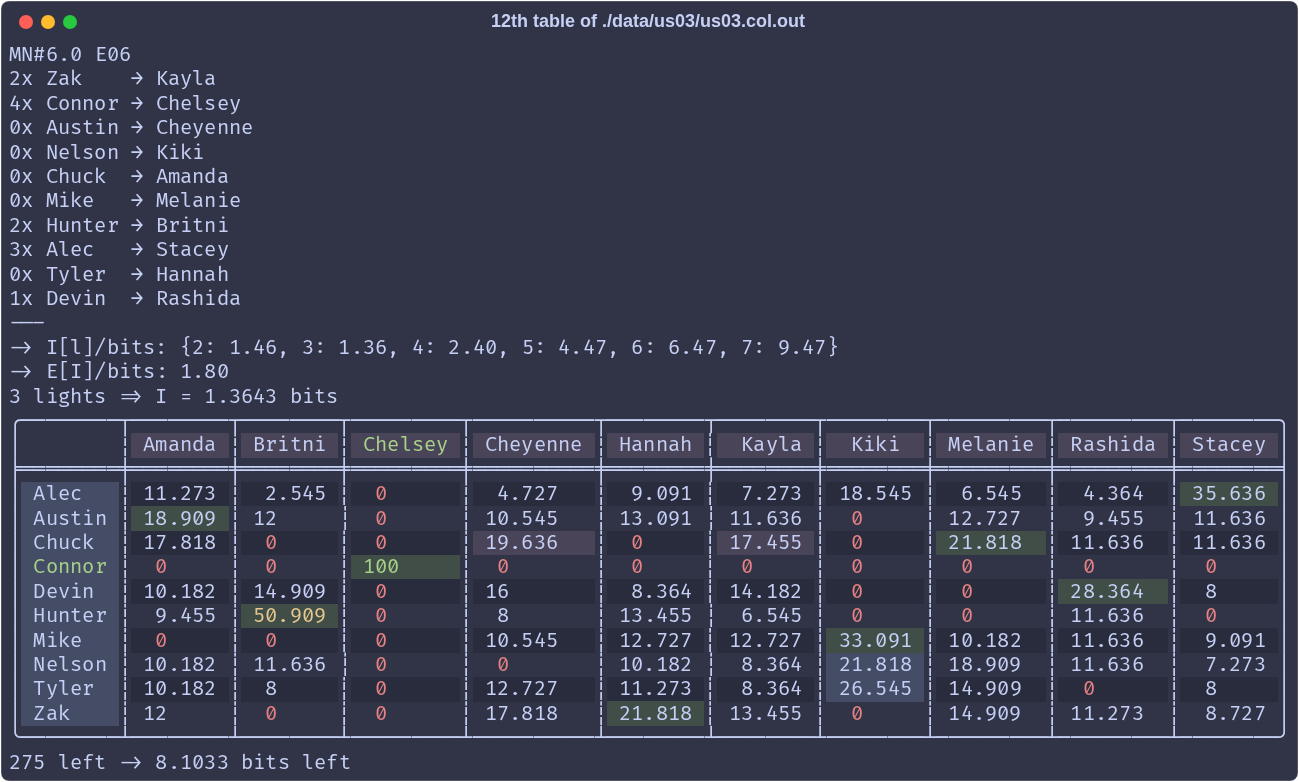Screen dimensions: 1299x782
Task: Click the 'I[l]/bits' values line
Action: [424, 347]
